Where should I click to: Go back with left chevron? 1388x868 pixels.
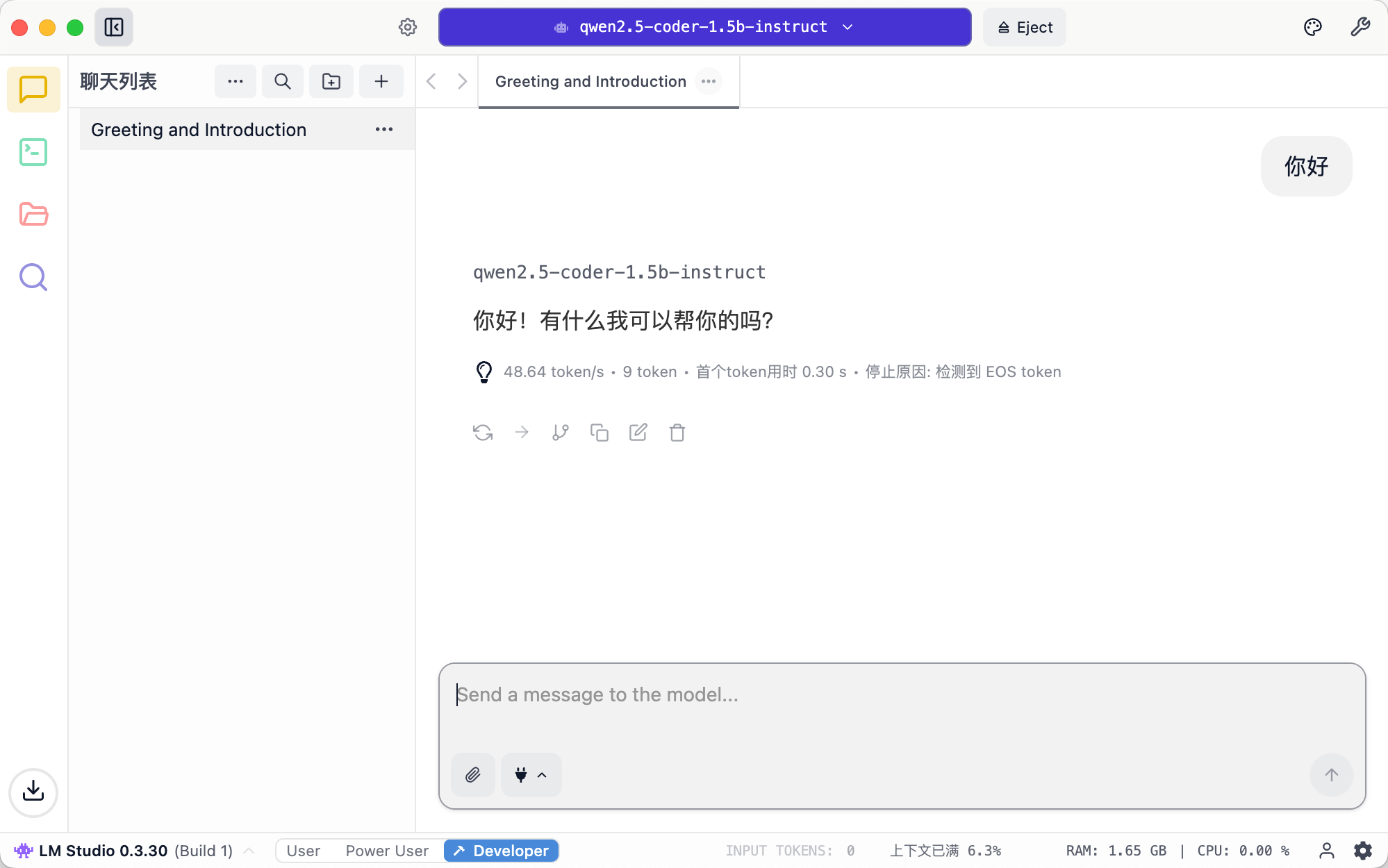coord(431,81)
